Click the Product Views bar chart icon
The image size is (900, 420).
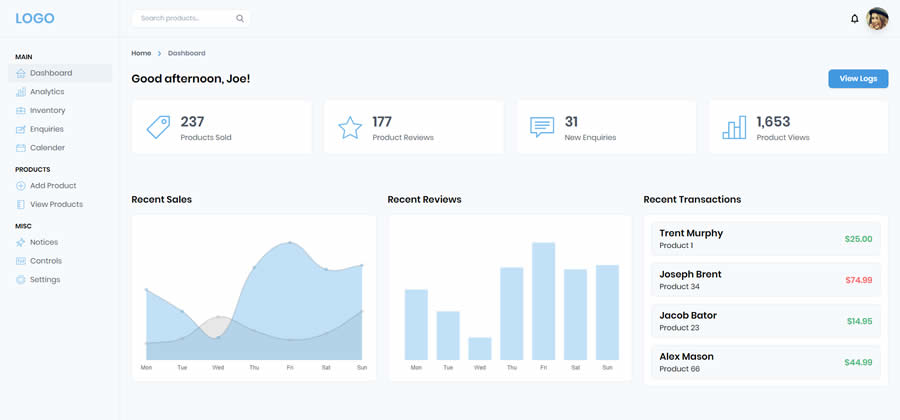(x=734, y=127)
